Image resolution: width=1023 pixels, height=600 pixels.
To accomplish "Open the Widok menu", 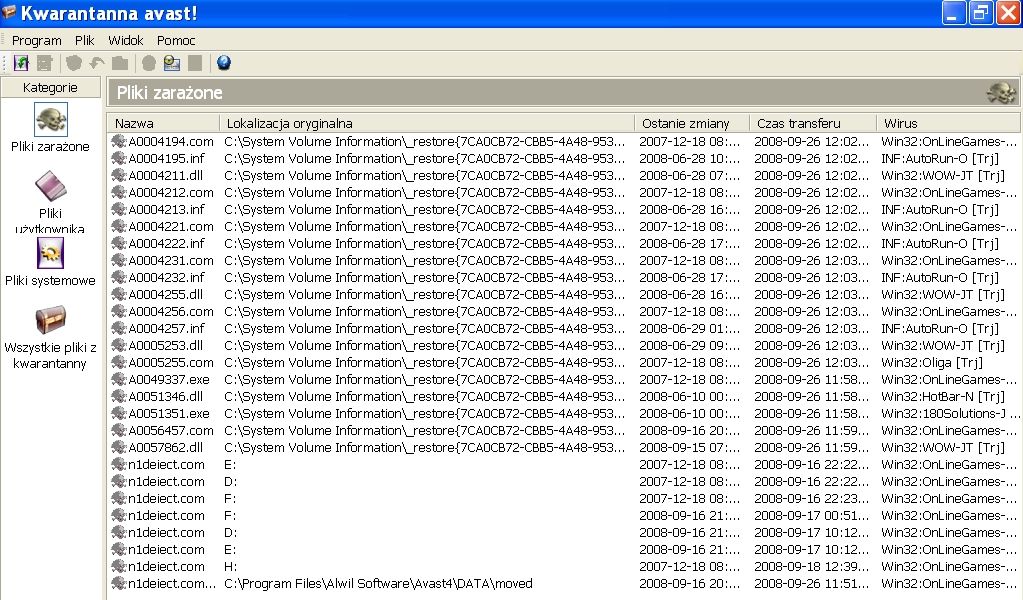I will coord(125,40).
